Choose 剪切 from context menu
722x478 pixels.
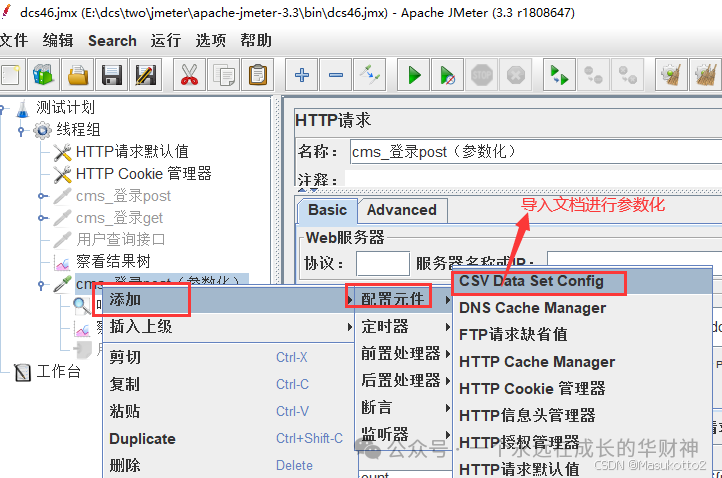(228, 357)
